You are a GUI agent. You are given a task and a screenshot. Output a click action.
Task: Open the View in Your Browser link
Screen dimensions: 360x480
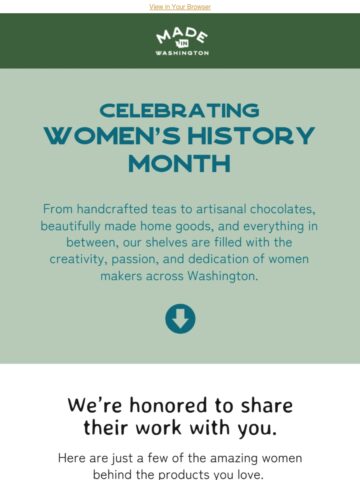[x=180, y=7]
